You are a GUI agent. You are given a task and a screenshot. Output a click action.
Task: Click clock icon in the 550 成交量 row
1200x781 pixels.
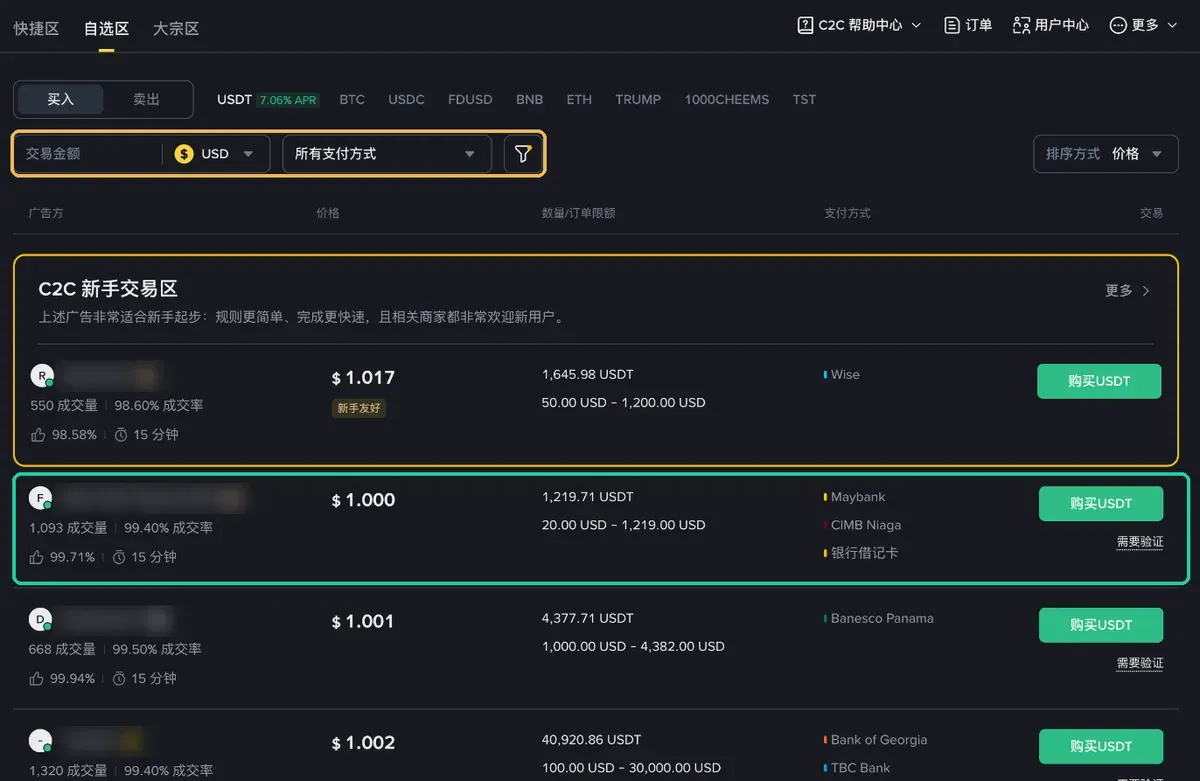(121, 435)
